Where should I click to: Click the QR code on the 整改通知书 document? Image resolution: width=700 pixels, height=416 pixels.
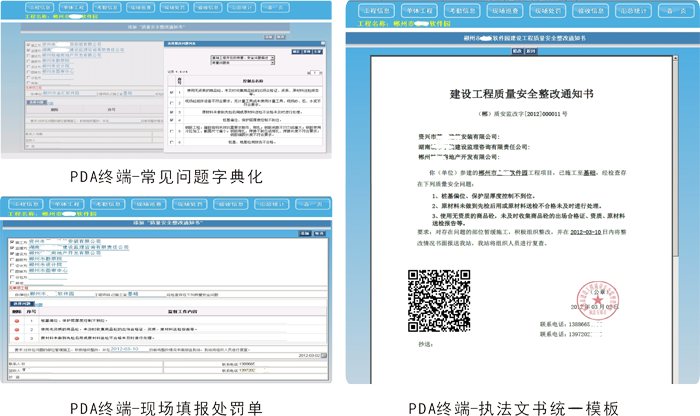click(x=437, y=300)
